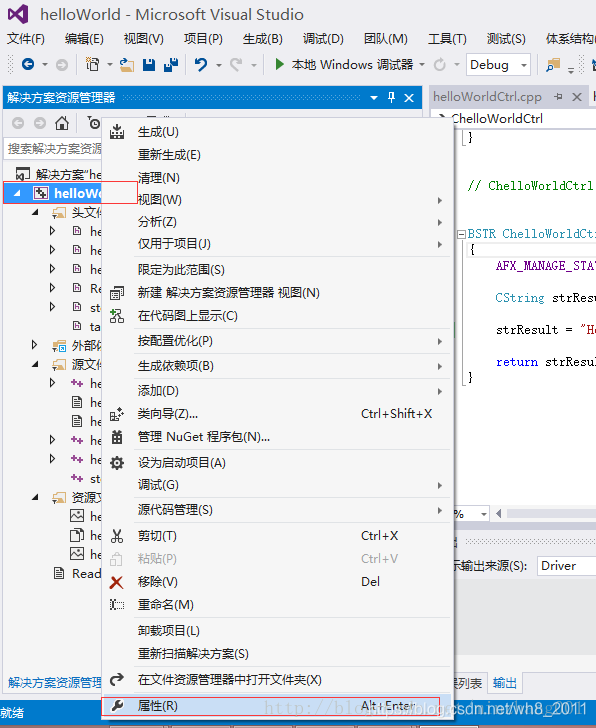The height and width of the screenshot is (728, 596).
Task: Choose 在文件资源管理器中打开文件夹(X) entry
Action: (x=277, y=680)
